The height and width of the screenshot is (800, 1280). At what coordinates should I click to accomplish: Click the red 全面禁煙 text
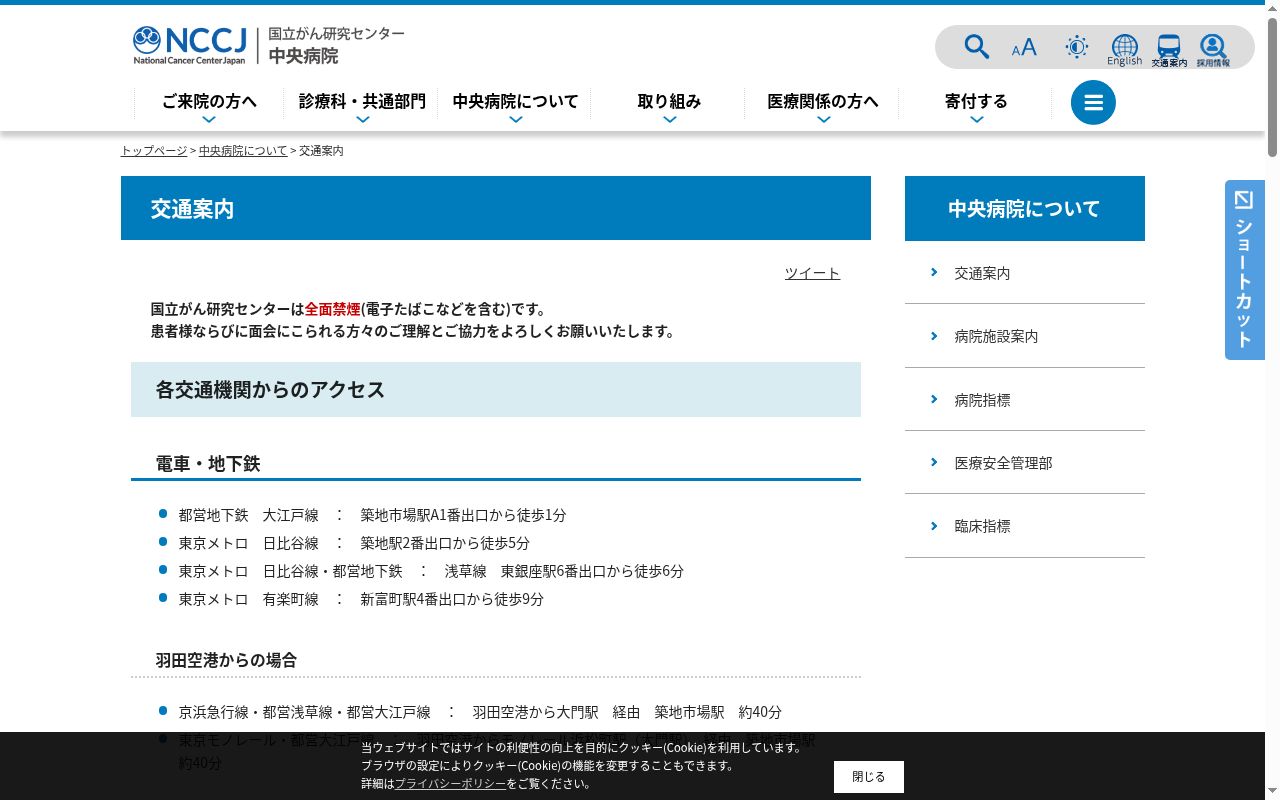332,309
